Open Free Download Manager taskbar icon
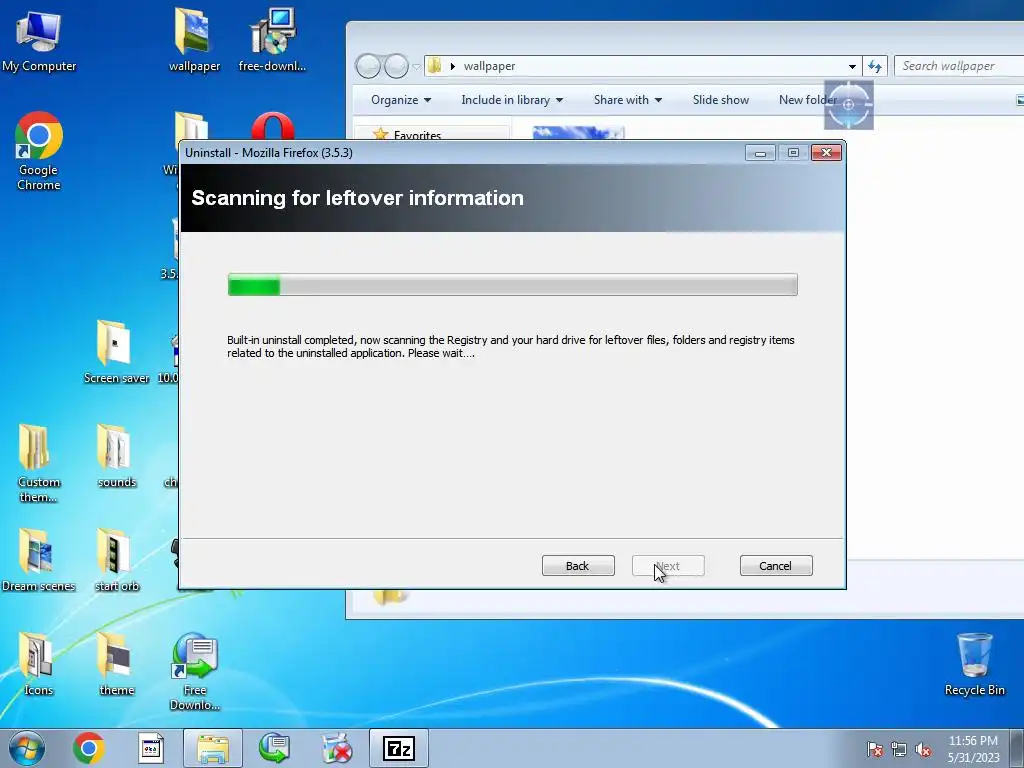This screenshot has height=768, width=1024. point(274,748)
